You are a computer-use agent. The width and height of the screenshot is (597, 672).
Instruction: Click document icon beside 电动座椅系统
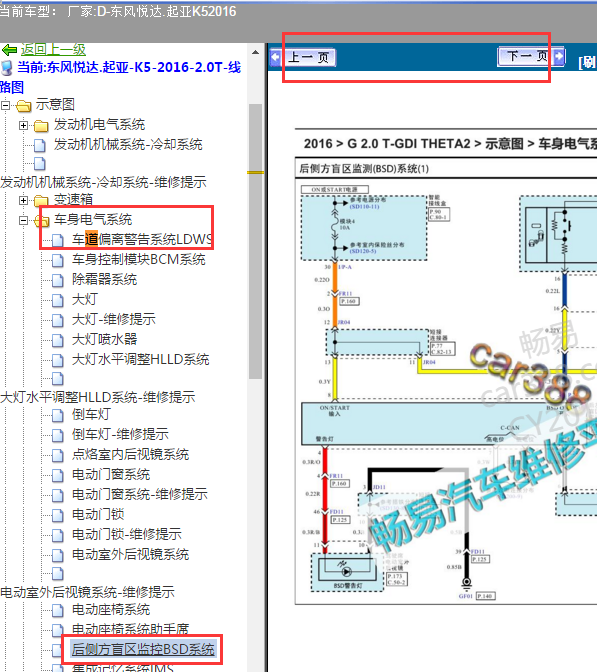pyautogui.click(x=58, y=610)
